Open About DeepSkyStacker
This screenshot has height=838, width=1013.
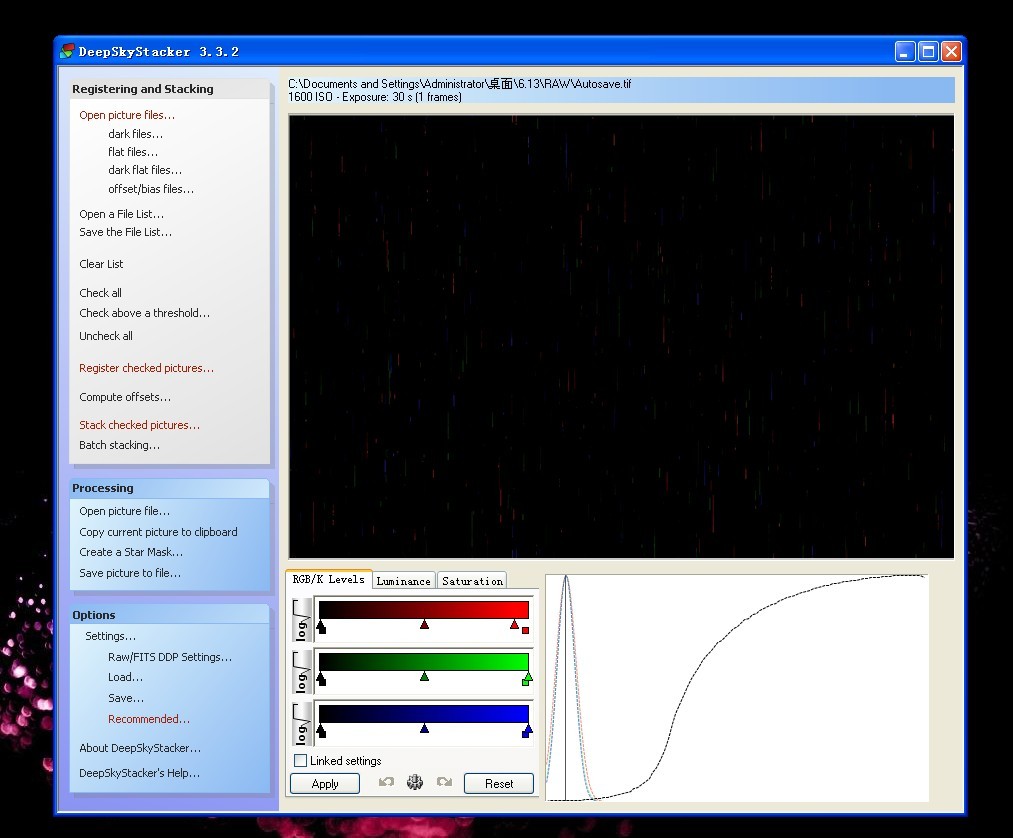140,748
